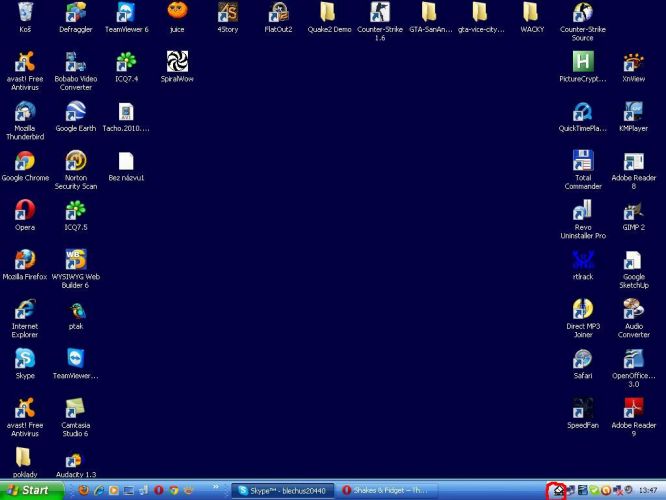666x500 pixels.
Task: Open the Mozilla Firefox desktop shortcut
Action: (x=25, y=265)
